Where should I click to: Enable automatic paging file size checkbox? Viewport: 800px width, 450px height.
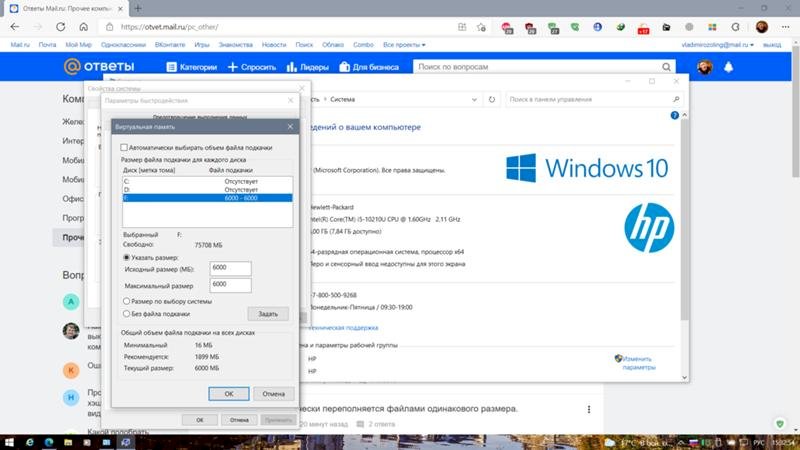tap(123, 147)
